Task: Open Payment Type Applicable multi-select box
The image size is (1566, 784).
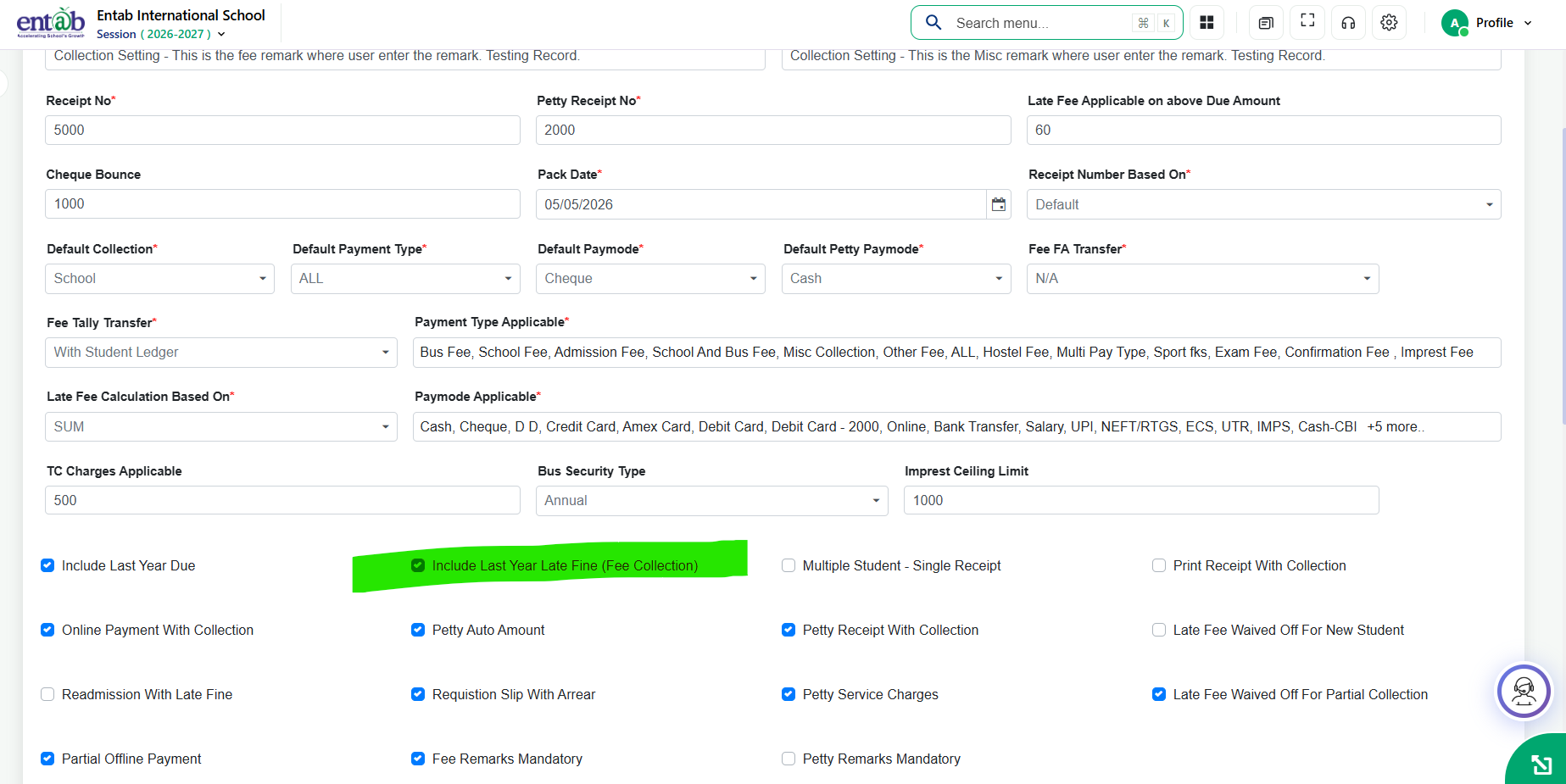Action: pyautogui.click(x=956, y=353)
